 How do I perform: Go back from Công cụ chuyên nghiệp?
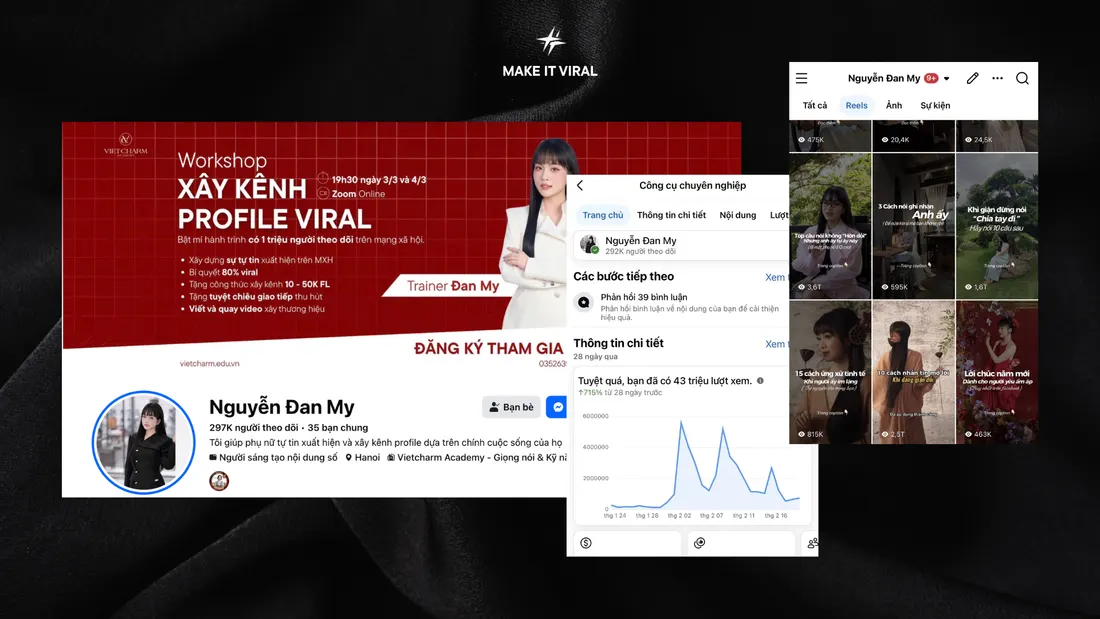pyautogui.click(x=580, y=185)
